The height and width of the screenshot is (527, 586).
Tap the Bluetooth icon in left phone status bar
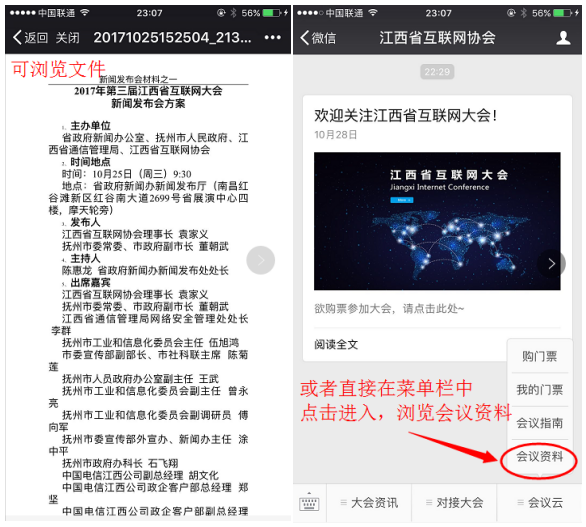234,13
